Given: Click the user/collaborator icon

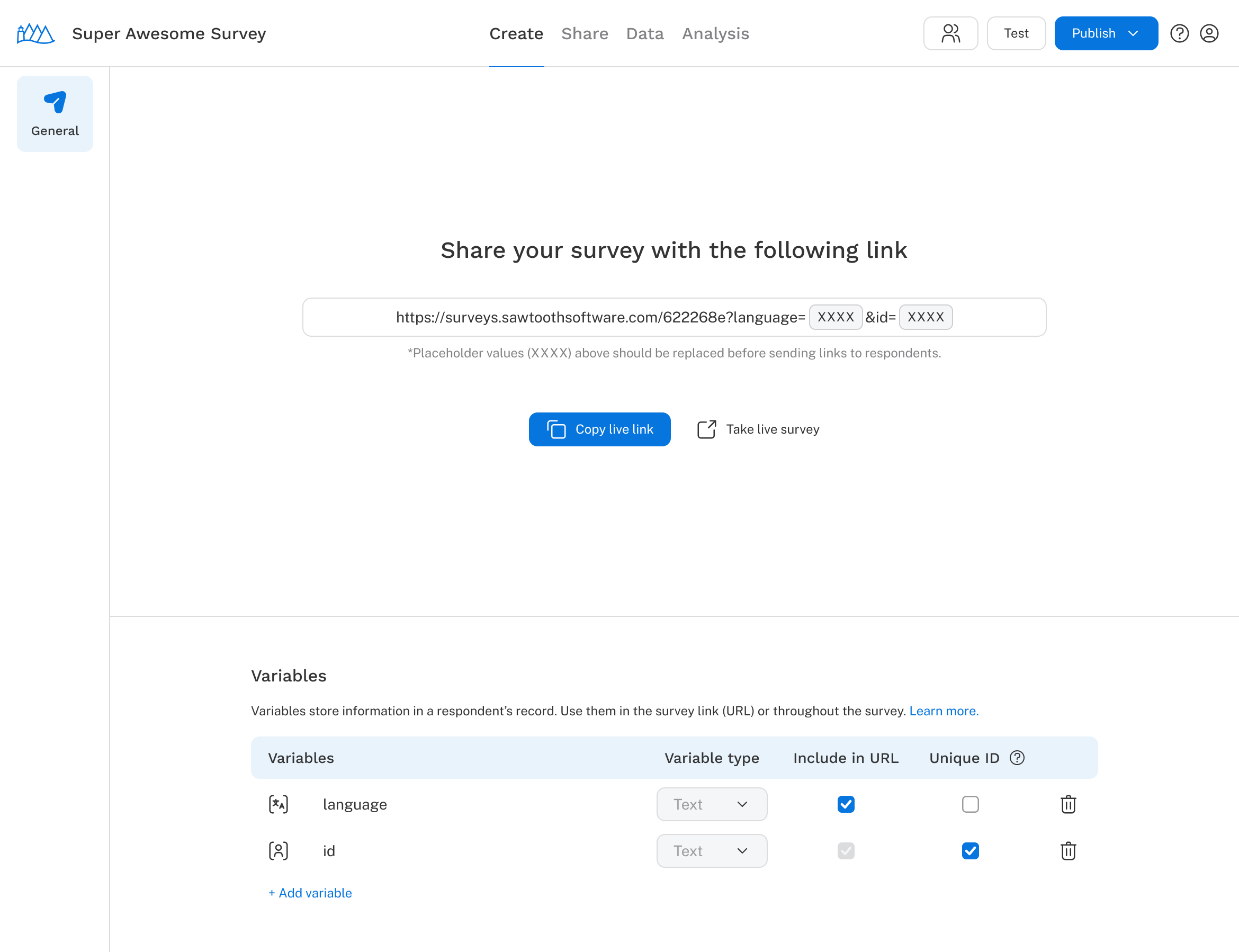Looking at the screenshot, I should click(x=951, y=33).
